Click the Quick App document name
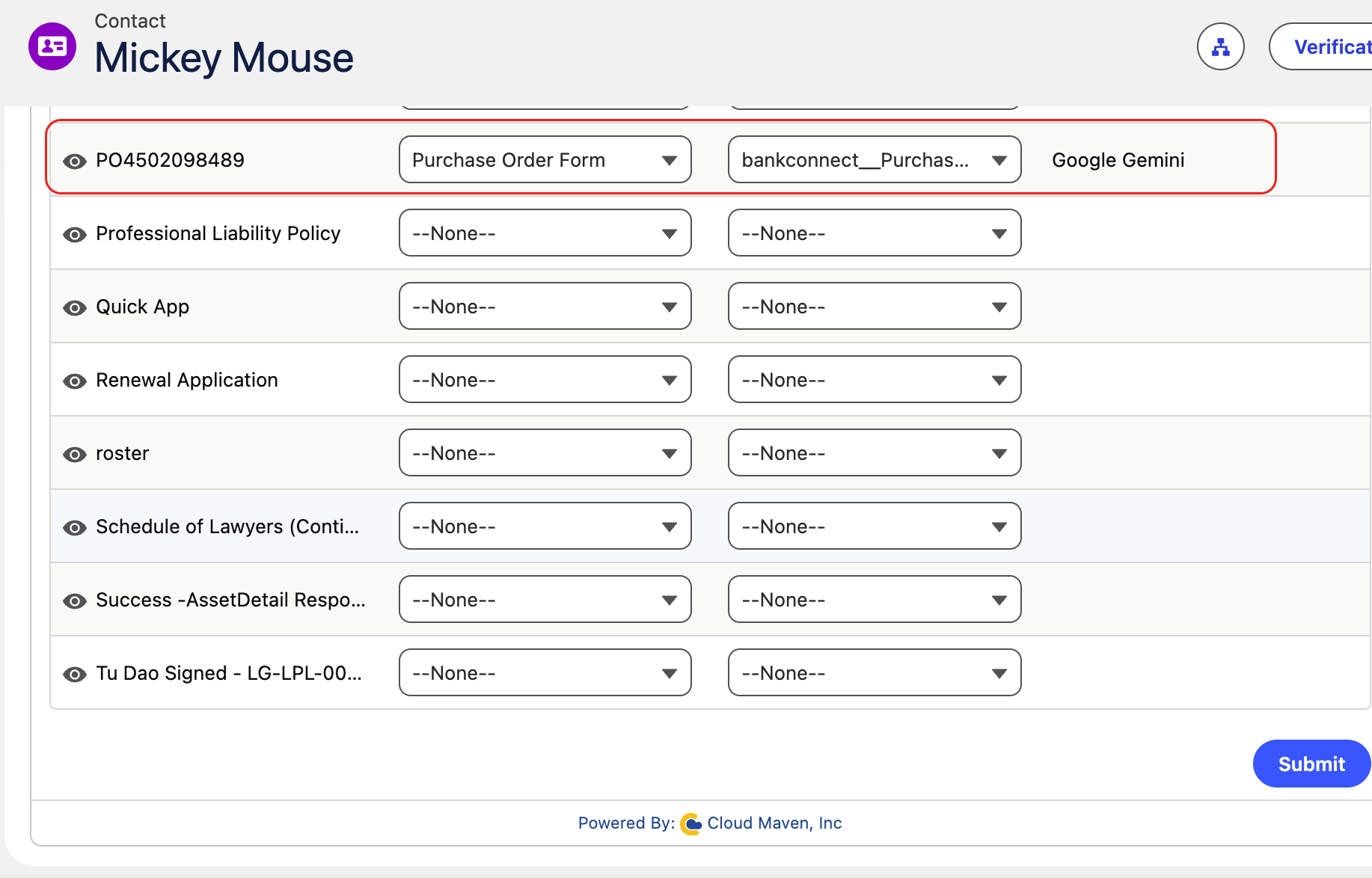1372x878 pixels. click(x=143, y=307)
